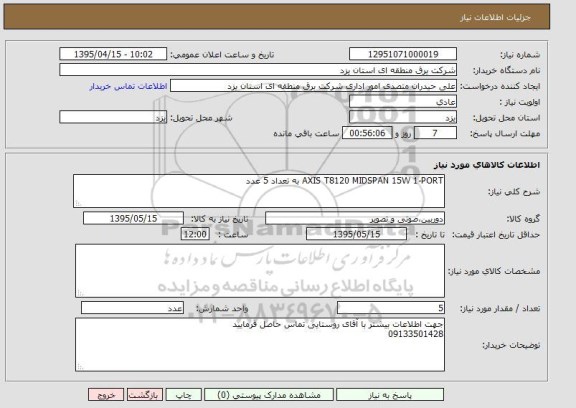Click the خروج exit button

[x=106, y=395]
